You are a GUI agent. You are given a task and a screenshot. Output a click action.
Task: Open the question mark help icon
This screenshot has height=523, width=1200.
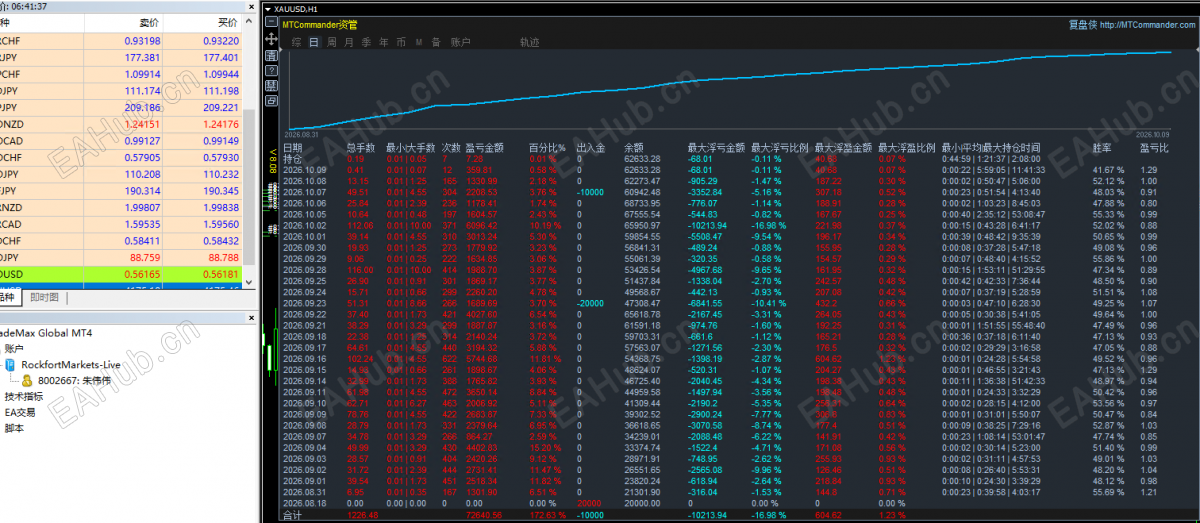tap(272, 71)
